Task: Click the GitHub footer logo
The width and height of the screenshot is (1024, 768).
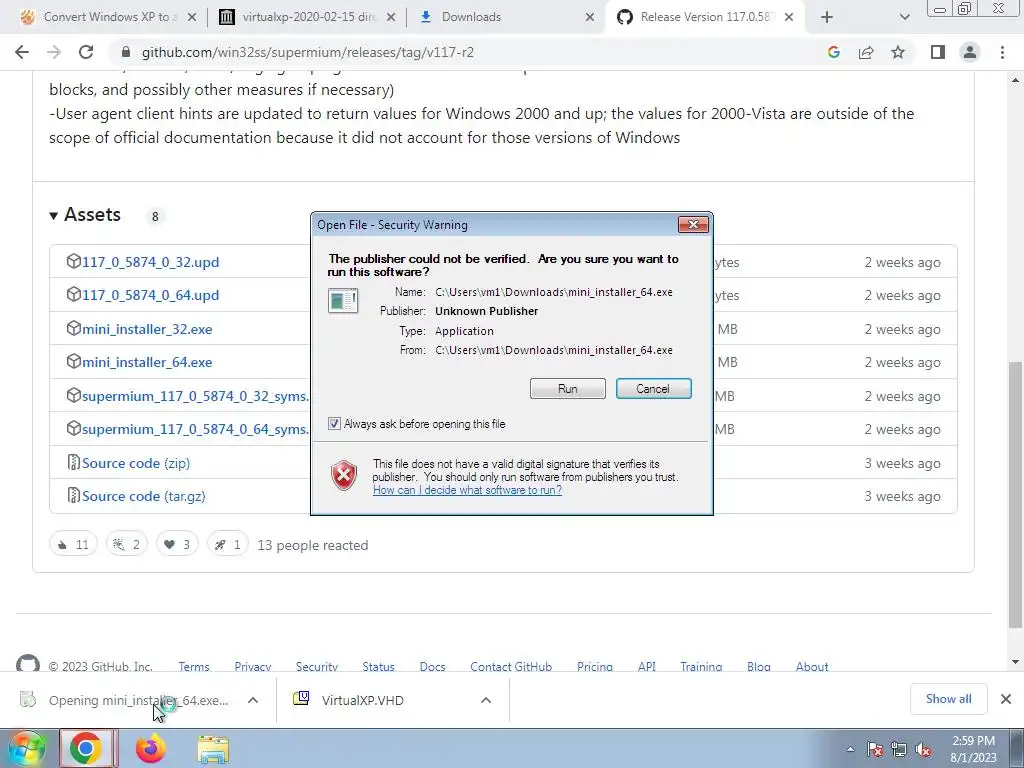Action: pos(27,664)
